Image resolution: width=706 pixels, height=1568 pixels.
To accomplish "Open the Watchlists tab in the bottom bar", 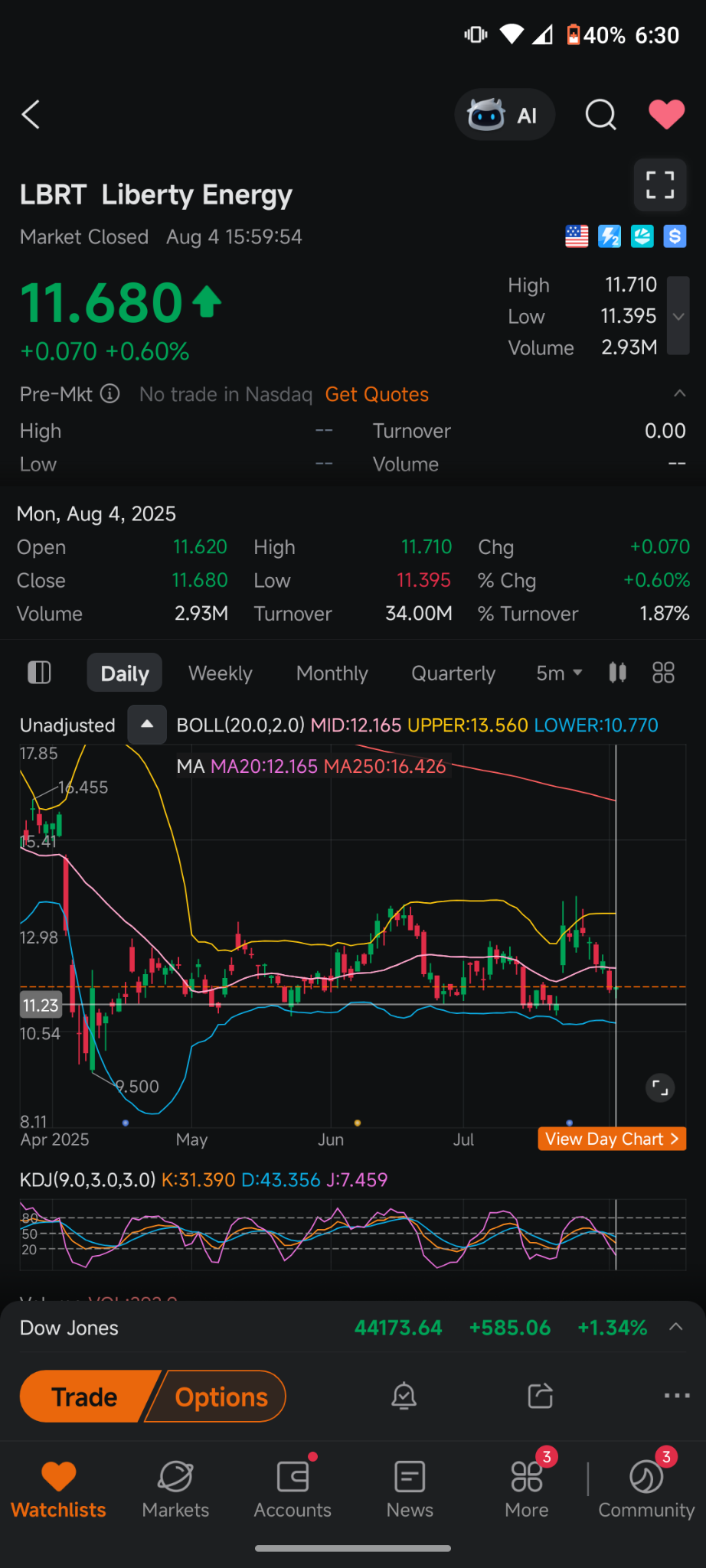I will [x=59, y=1489].
